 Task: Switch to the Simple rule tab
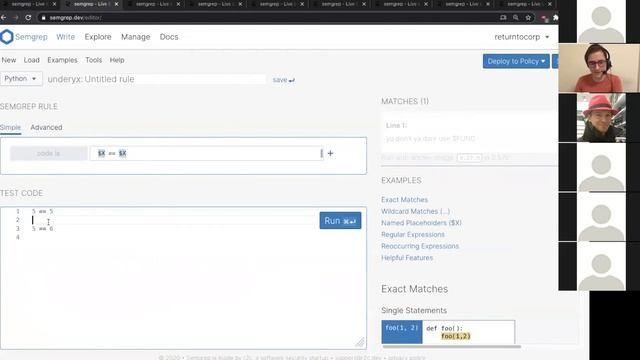(x=10, y=127)
